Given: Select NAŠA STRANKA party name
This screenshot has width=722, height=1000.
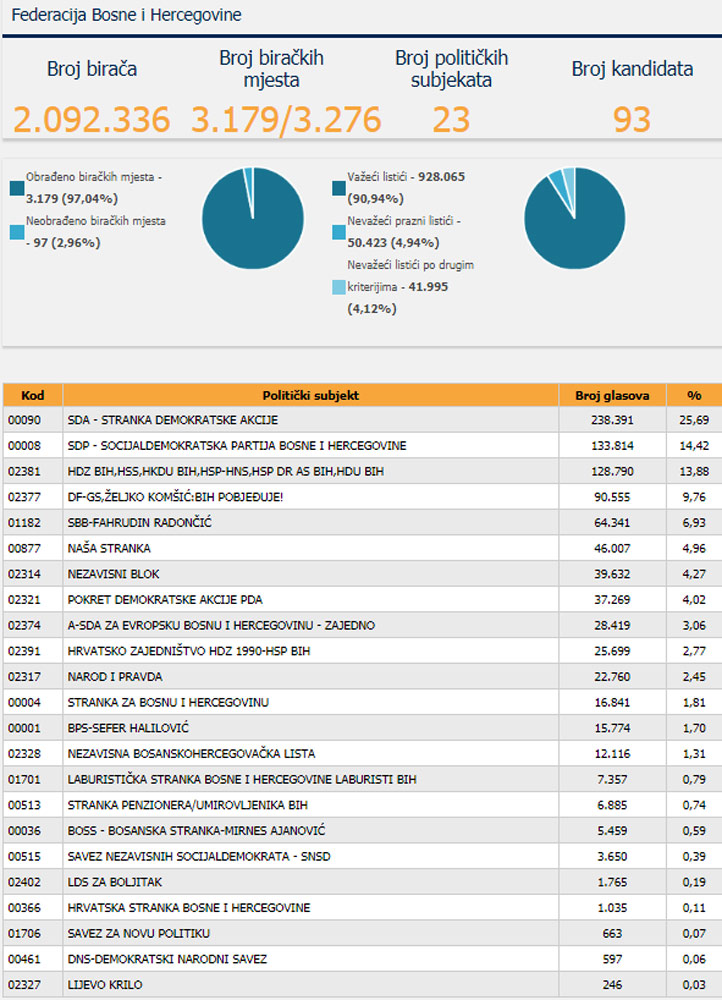Looking at the screenshot, I should 109,548.
